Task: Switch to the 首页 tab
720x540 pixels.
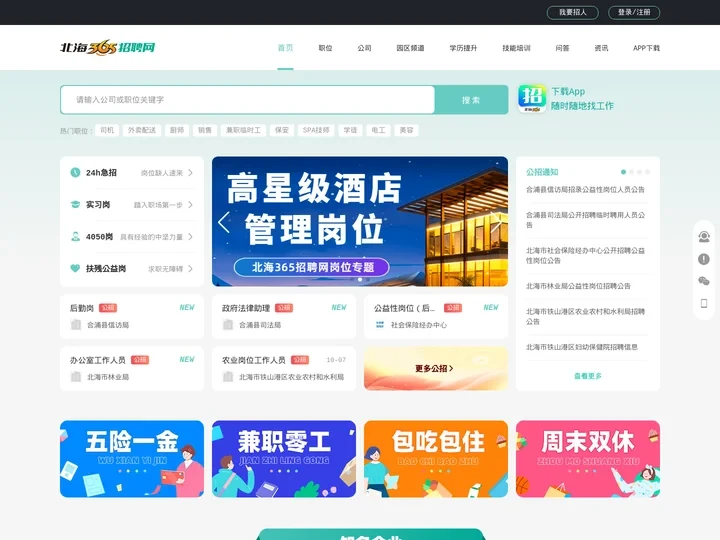Action: pos(285,47)
